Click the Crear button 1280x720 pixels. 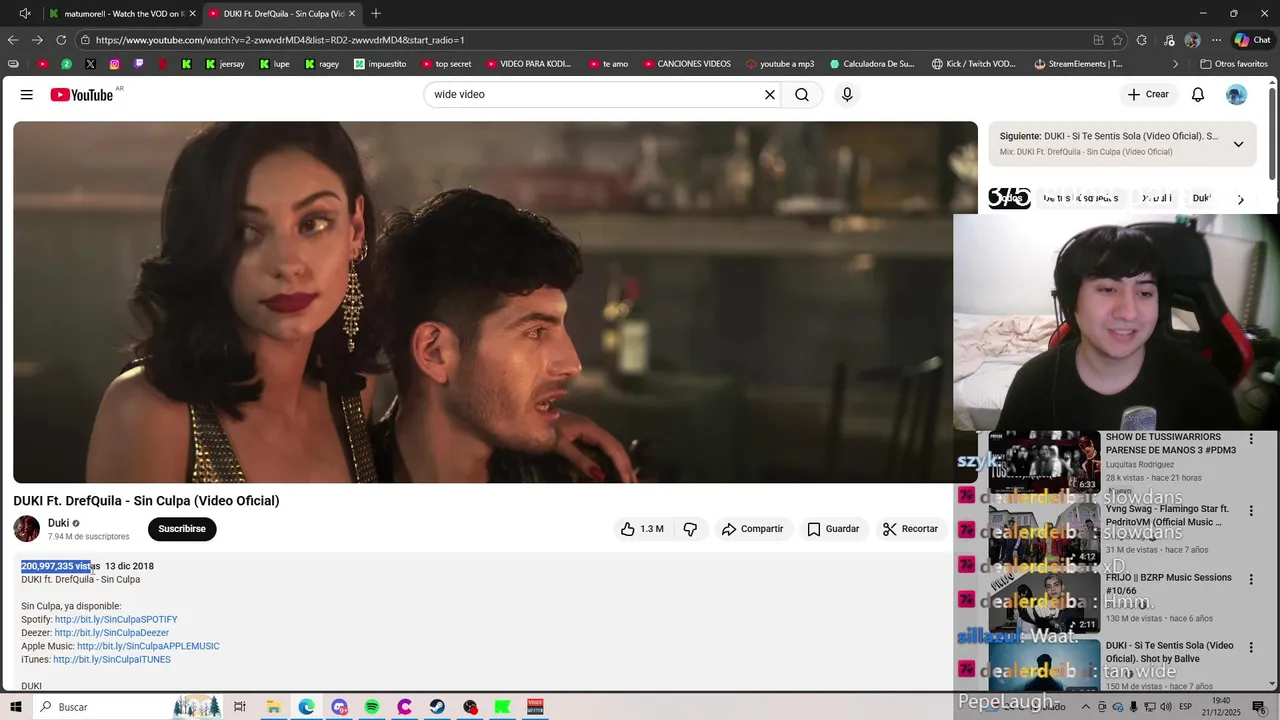click(1148, 95)
